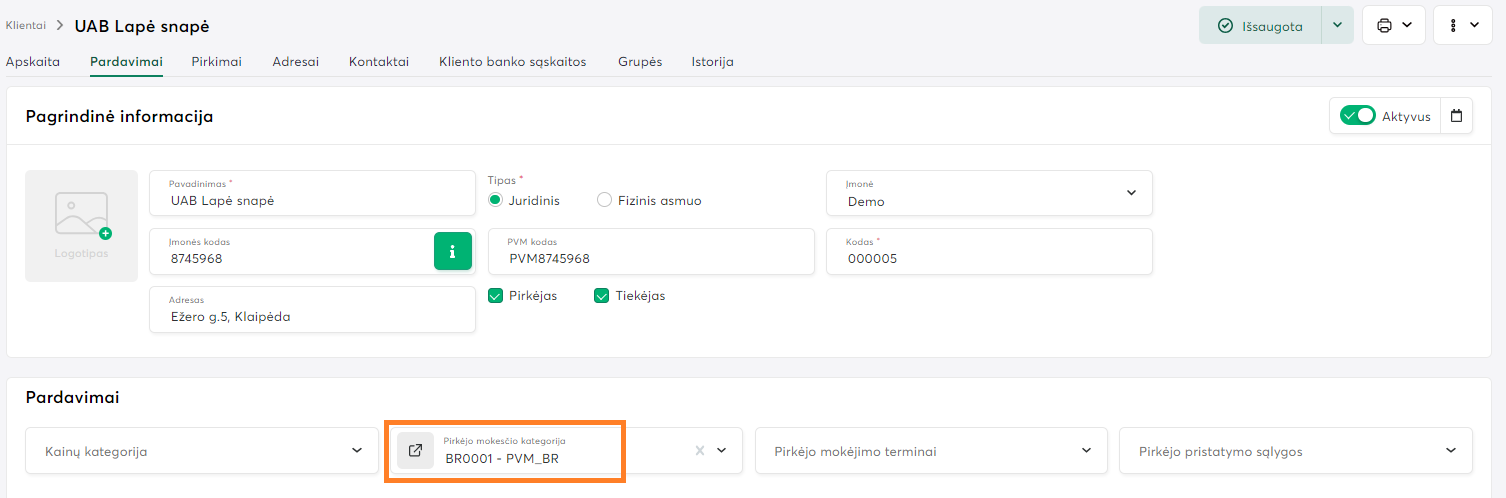The height and width of the screenshot is (498, 1506).
Task: Go back via Klientai breadcrumb link
Action: pyautogui.click(x=25, y=25)
